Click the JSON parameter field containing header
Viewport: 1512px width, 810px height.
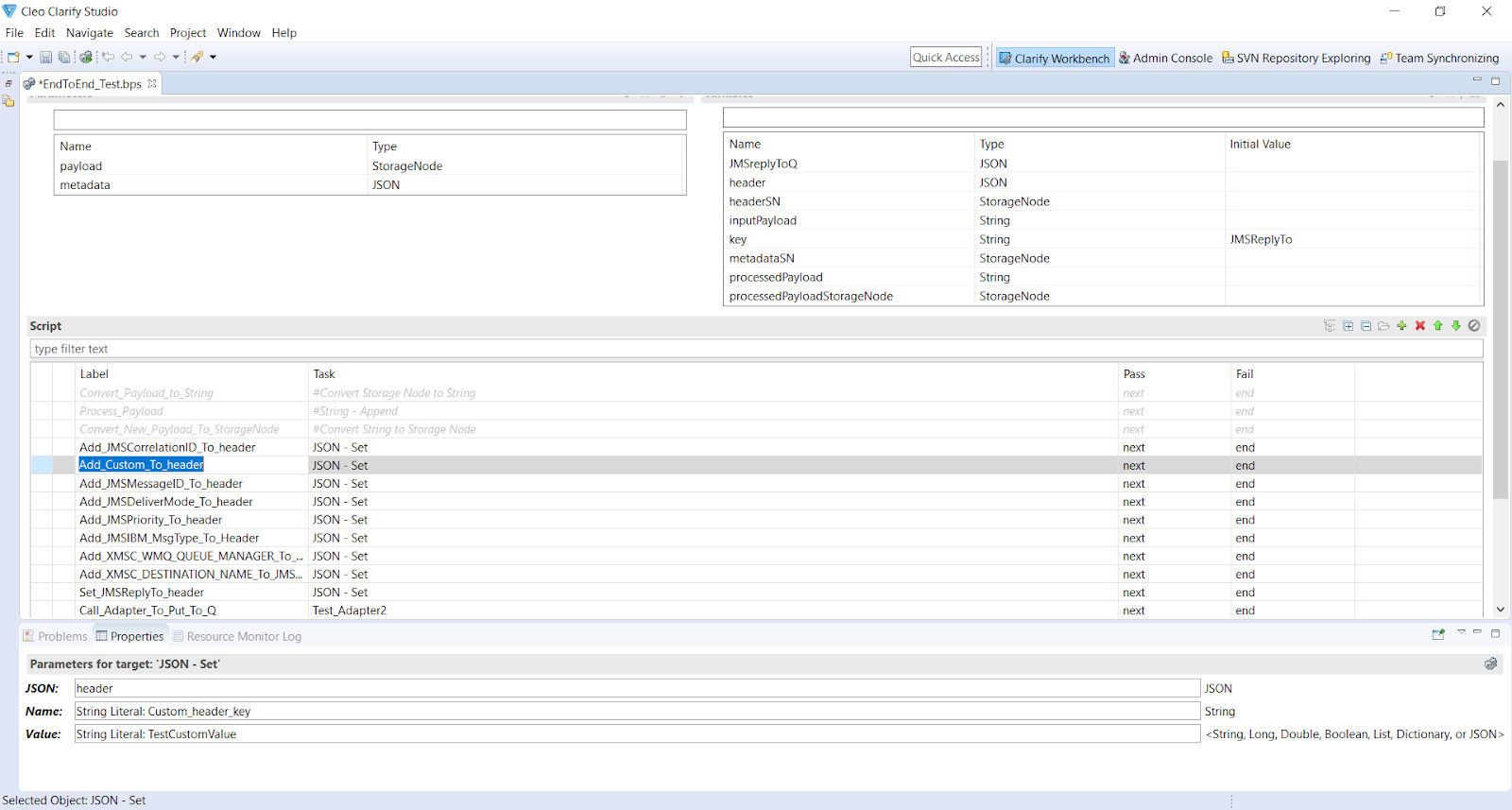click(637, 688)
